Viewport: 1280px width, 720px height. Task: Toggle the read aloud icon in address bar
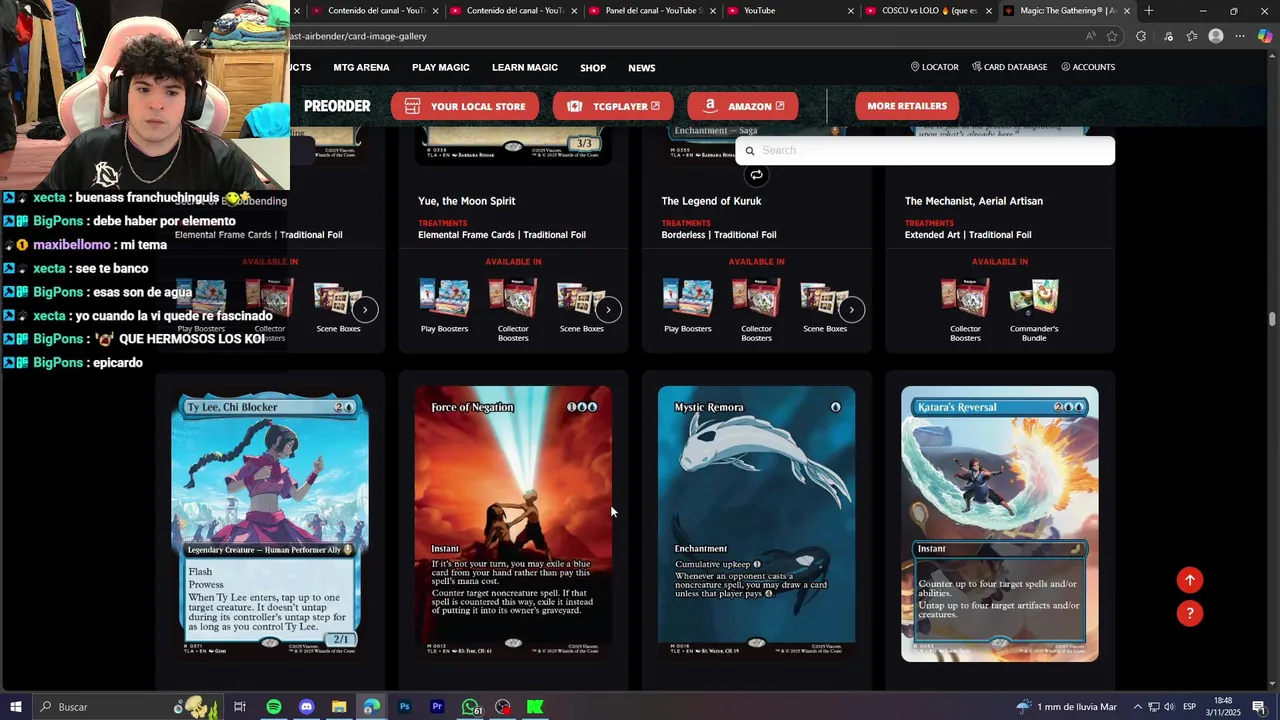[1090, 36]
